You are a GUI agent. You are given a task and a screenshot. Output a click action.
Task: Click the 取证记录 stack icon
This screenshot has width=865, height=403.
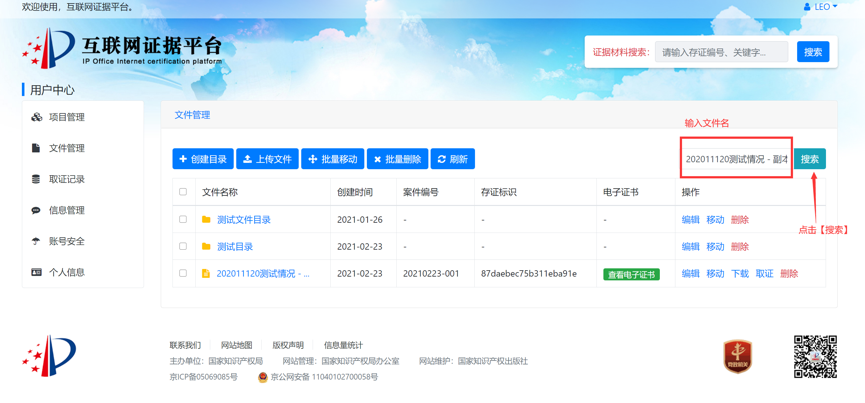(36, 179)
